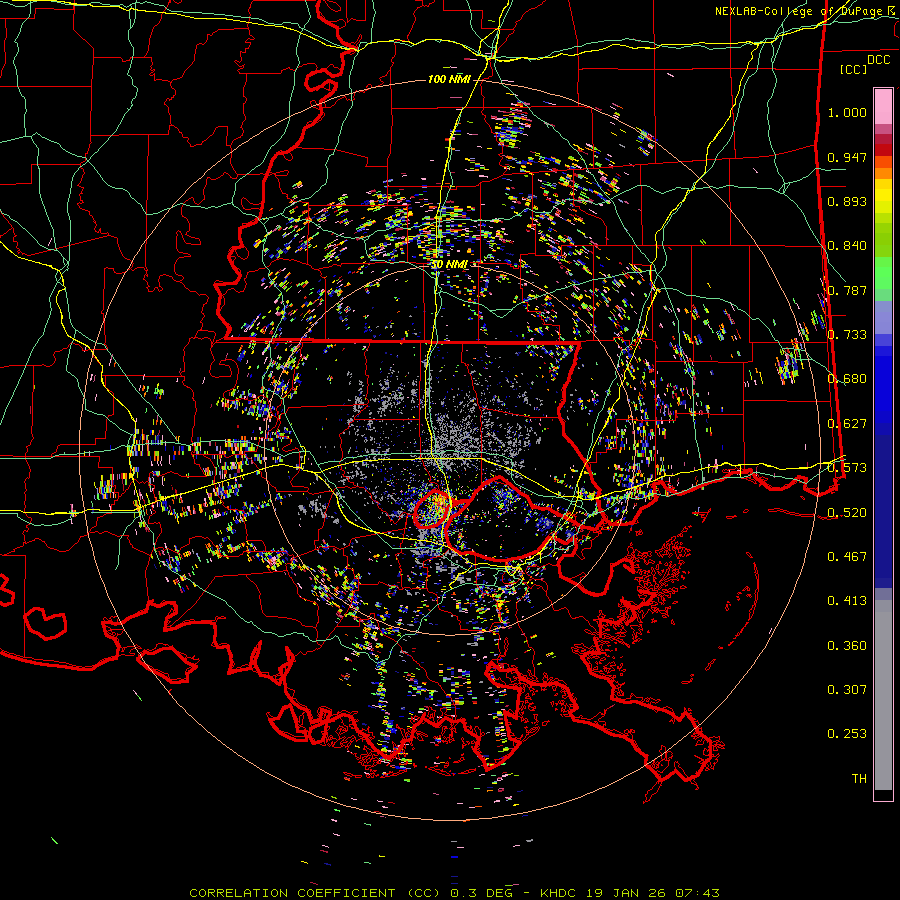This screenshot has width=900, height=900.
Task: Click the 0.947 legend value
Action: click(847, 157)
